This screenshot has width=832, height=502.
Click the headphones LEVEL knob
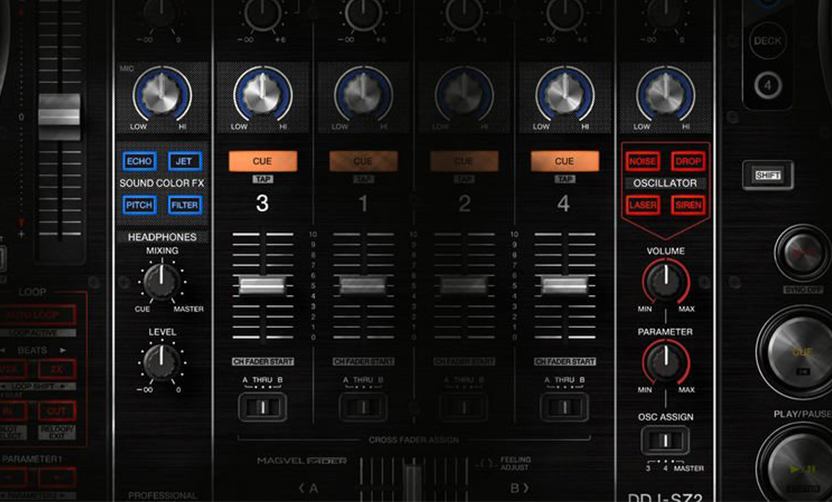162,362
